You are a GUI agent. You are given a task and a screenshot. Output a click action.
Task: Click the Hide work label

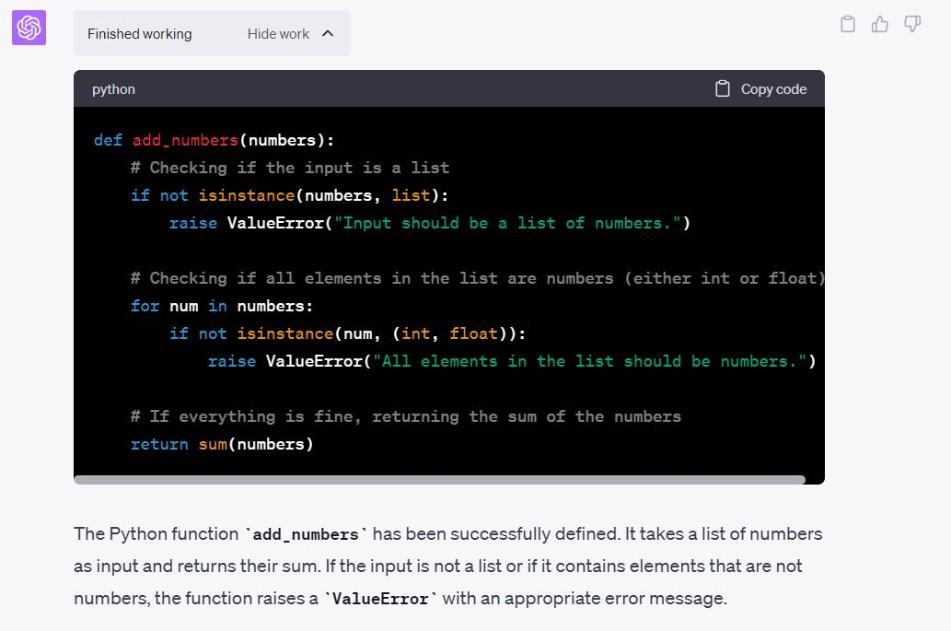[278, 34]
